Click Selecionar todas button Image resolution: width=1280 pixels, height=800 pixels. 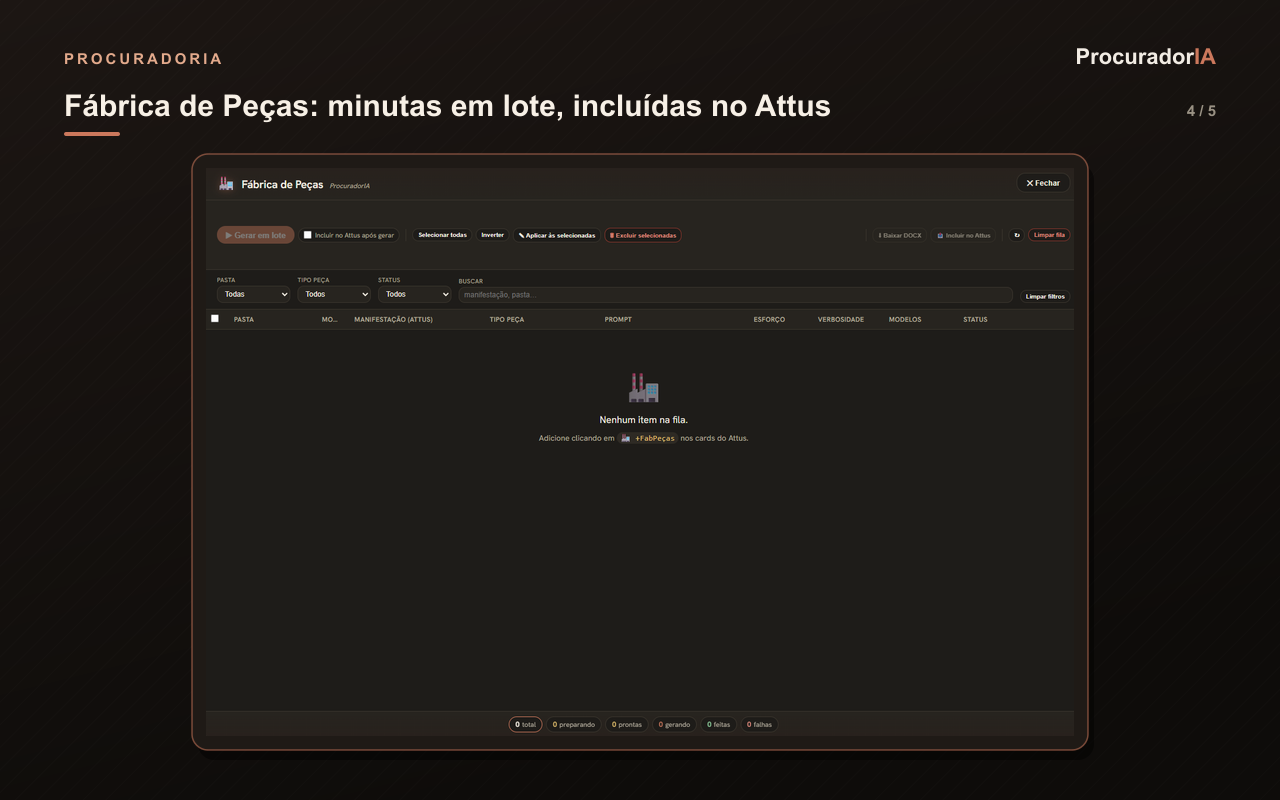442,235
